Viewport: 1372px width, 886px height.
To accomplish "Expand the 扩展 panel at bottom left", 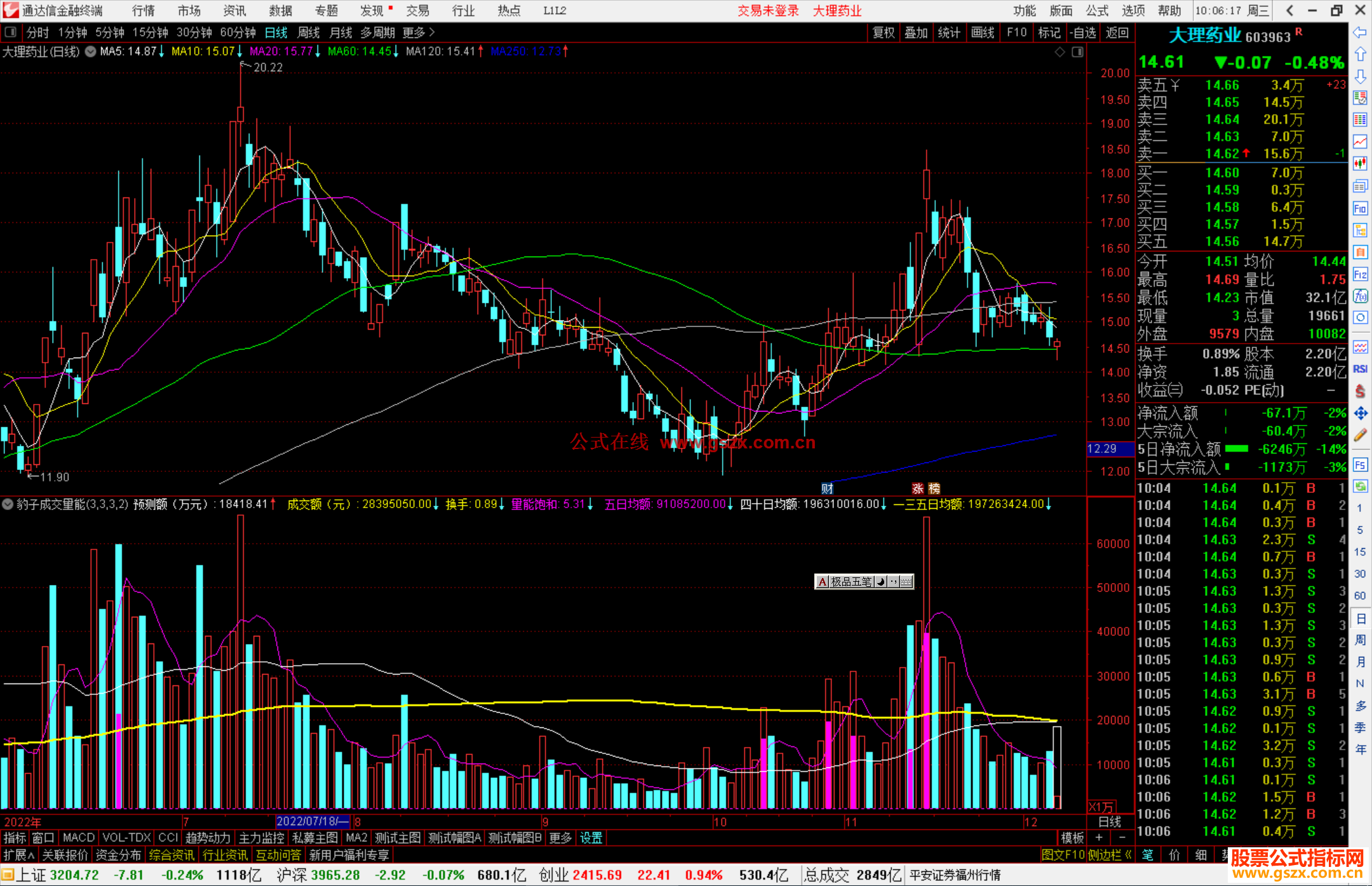I will coord(18,855).
